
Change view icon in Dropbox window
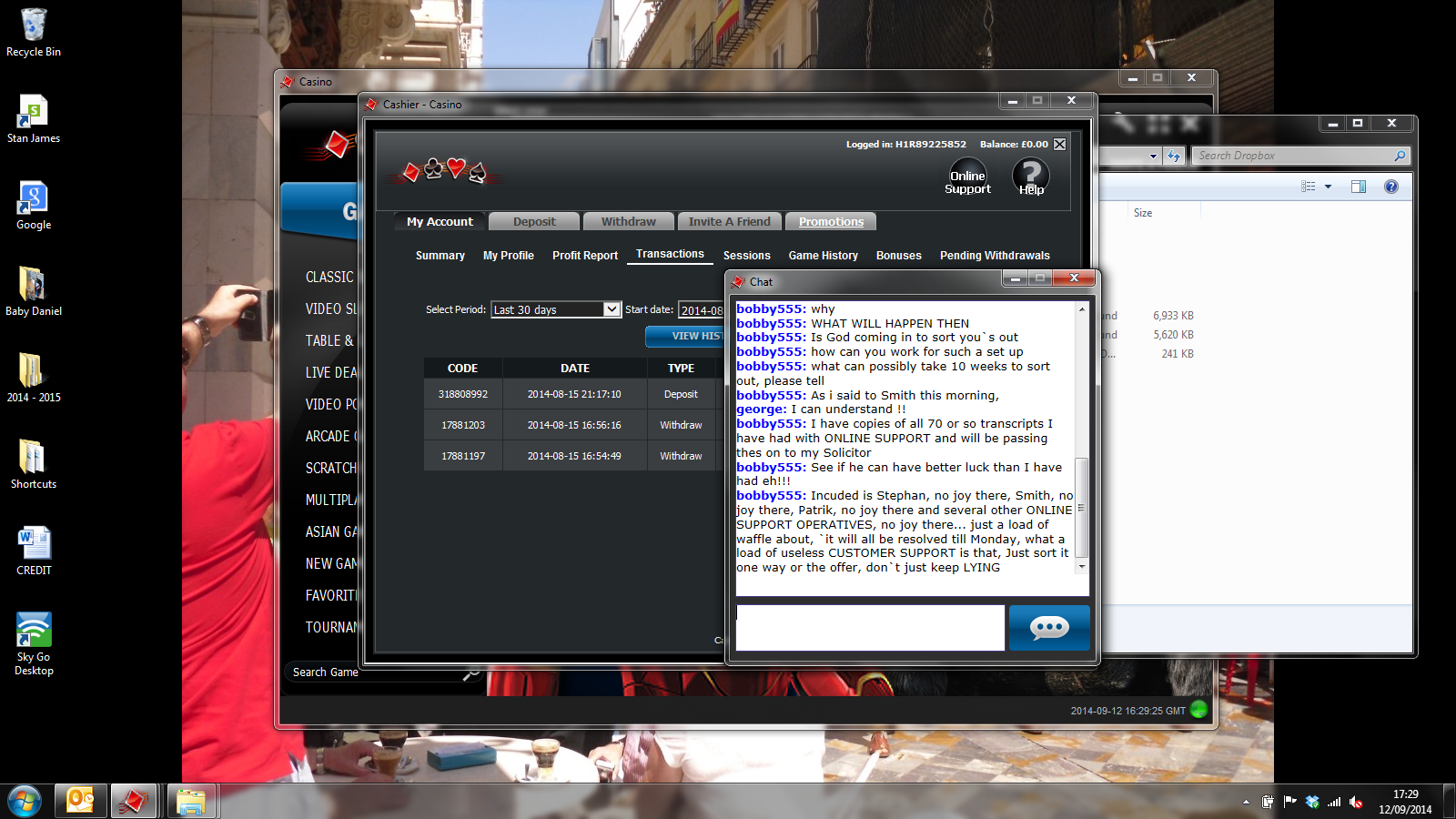pos(1309,187)
